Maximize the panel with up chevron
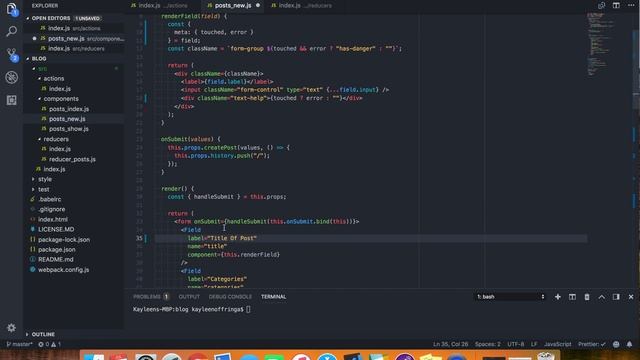 (x=602, y=297)
